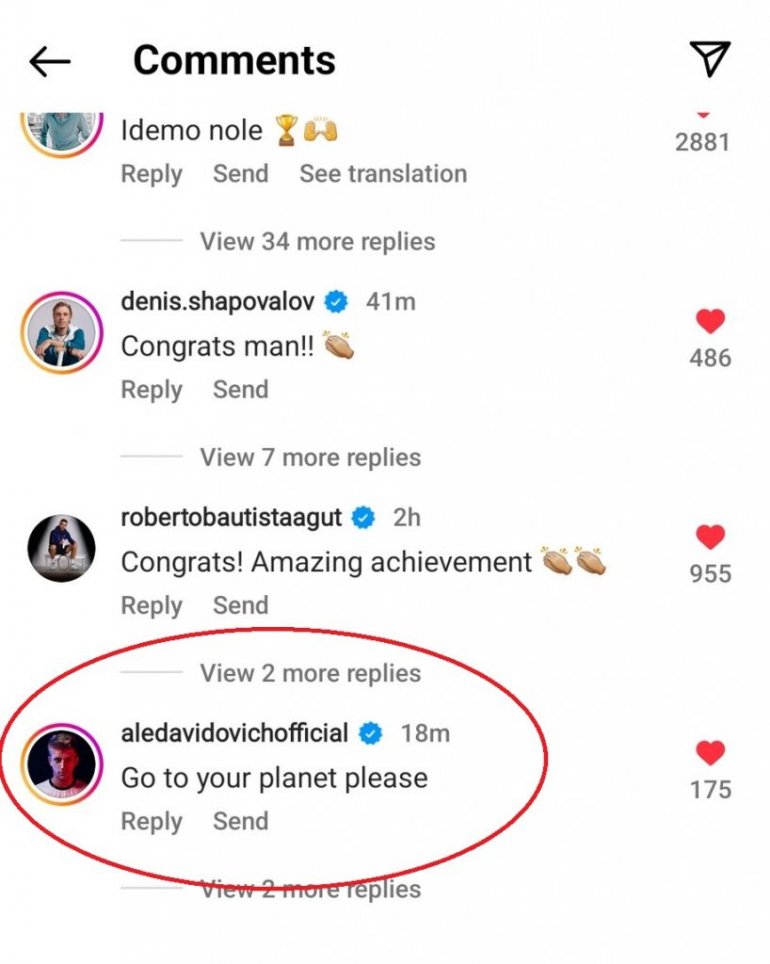Open denis.shapovalov's profile picture
Screen dimensions: 770x964
(61, 333)
